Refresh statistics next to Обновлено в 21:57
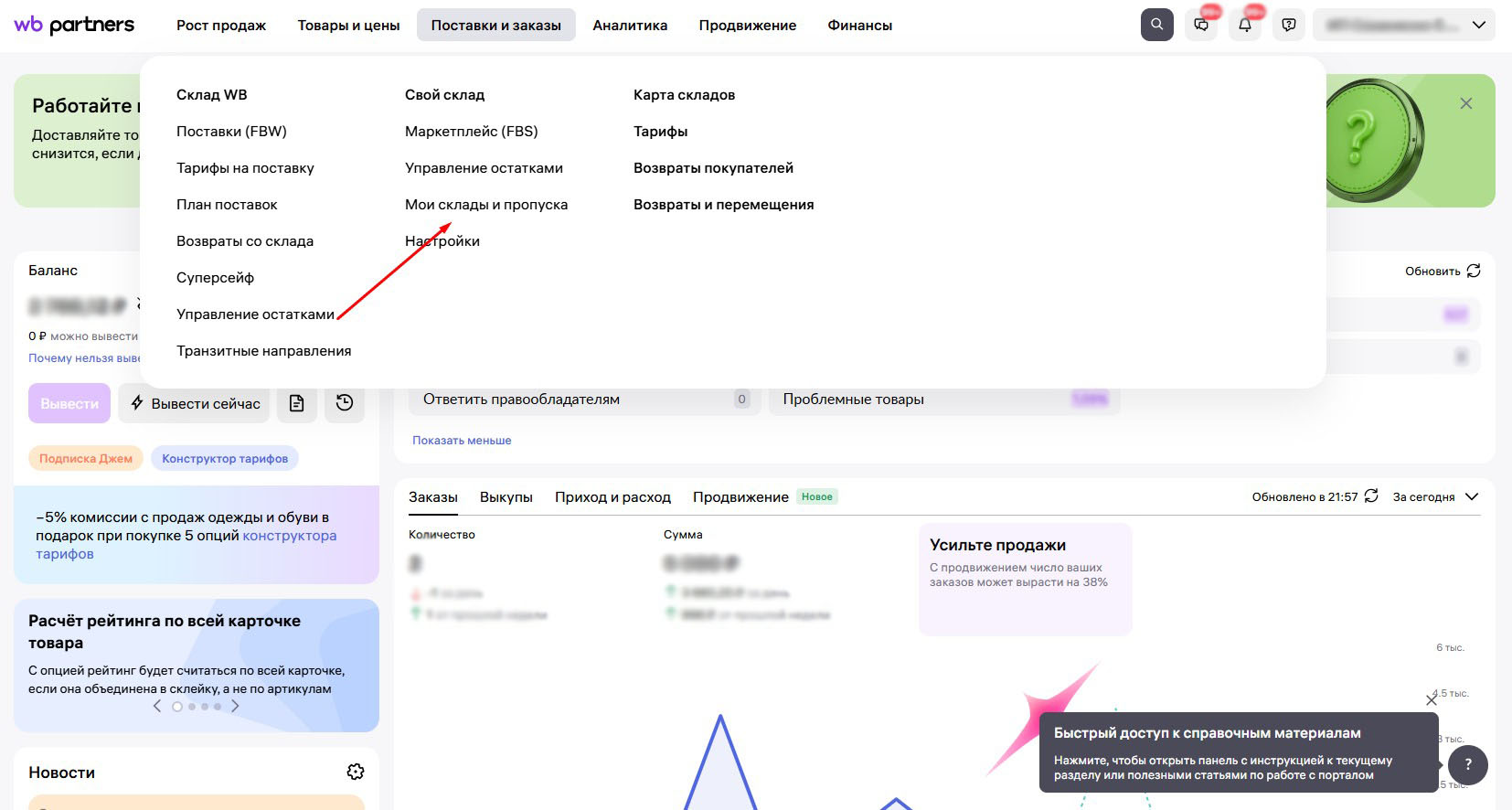Viewport: 1512px width, 810px height. pyautogui.click(x=1371, y=496)
